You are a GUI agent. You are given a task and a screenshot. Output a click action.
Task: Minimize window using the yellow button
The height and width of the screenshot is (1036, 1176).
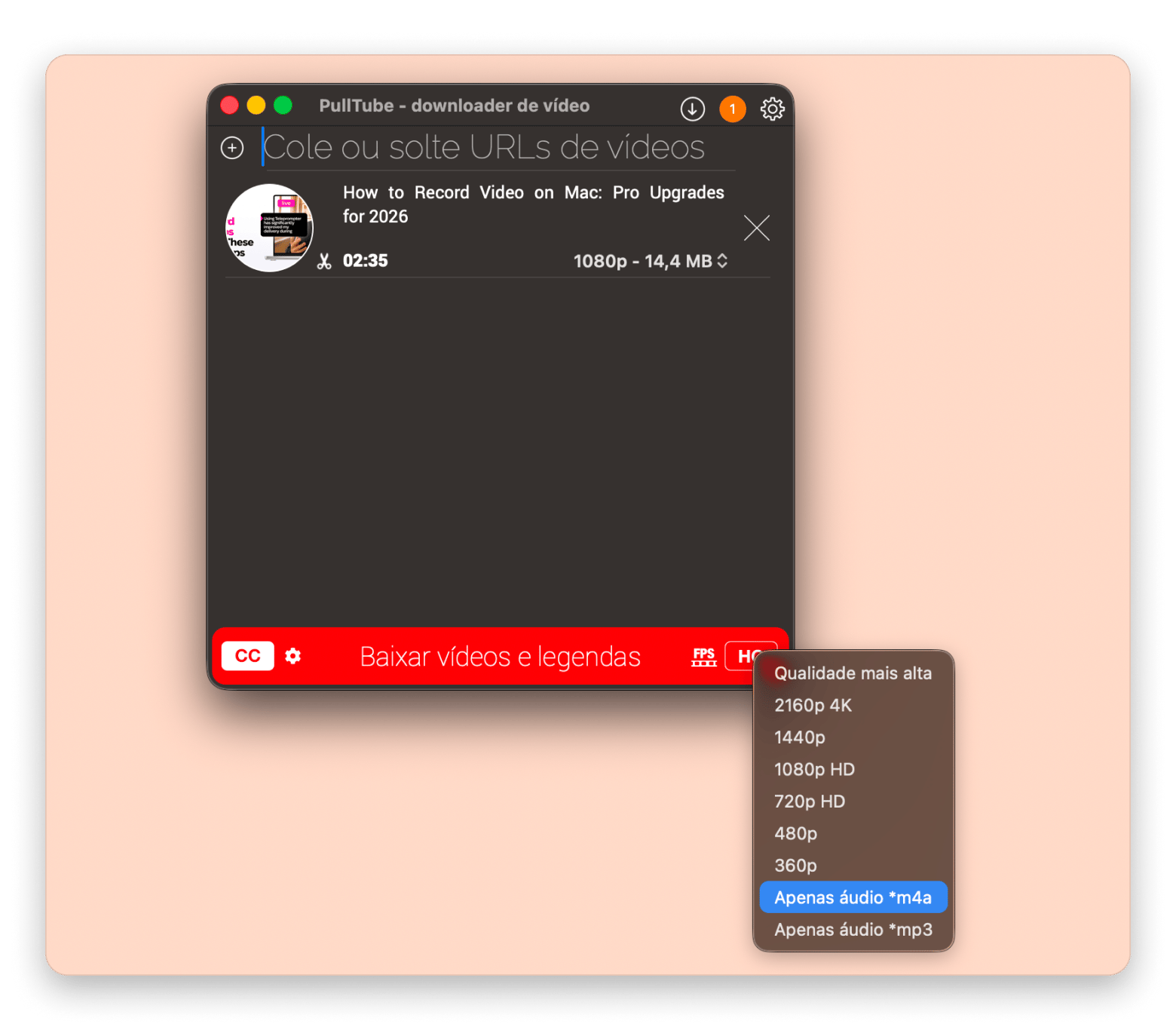[x=256, y=105]
